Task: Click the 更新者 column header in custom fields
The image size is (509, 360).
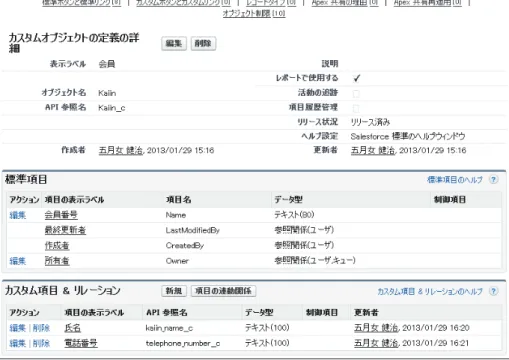Action: 366,313
